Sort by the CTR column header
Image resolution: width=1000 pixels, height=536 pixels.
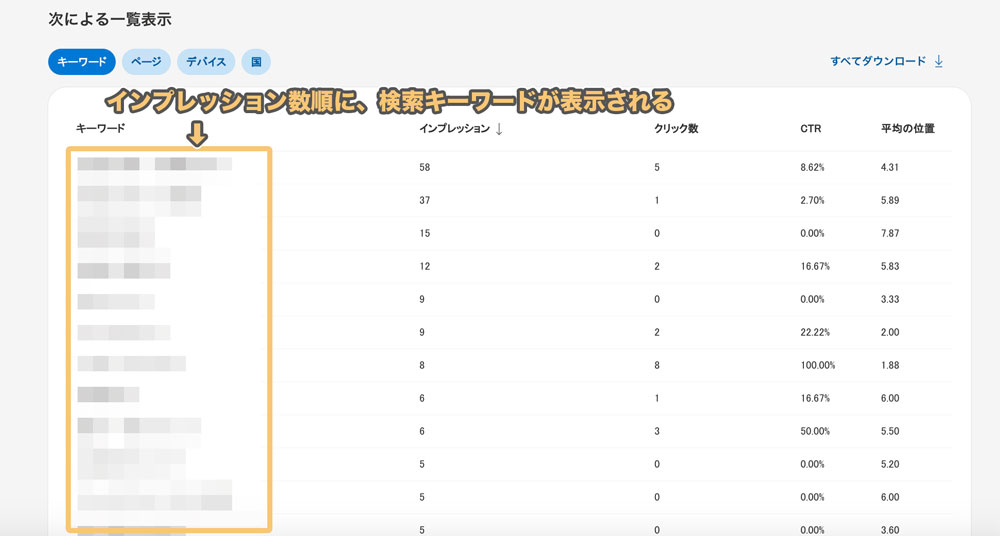click(810, 129)
